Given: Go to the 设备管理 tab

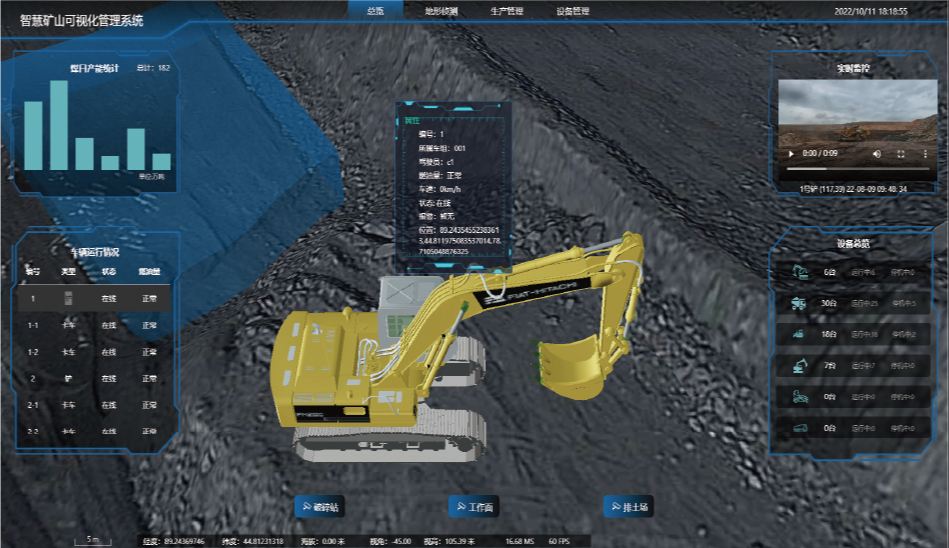Looking at the screenshot, I should (572, 12).
